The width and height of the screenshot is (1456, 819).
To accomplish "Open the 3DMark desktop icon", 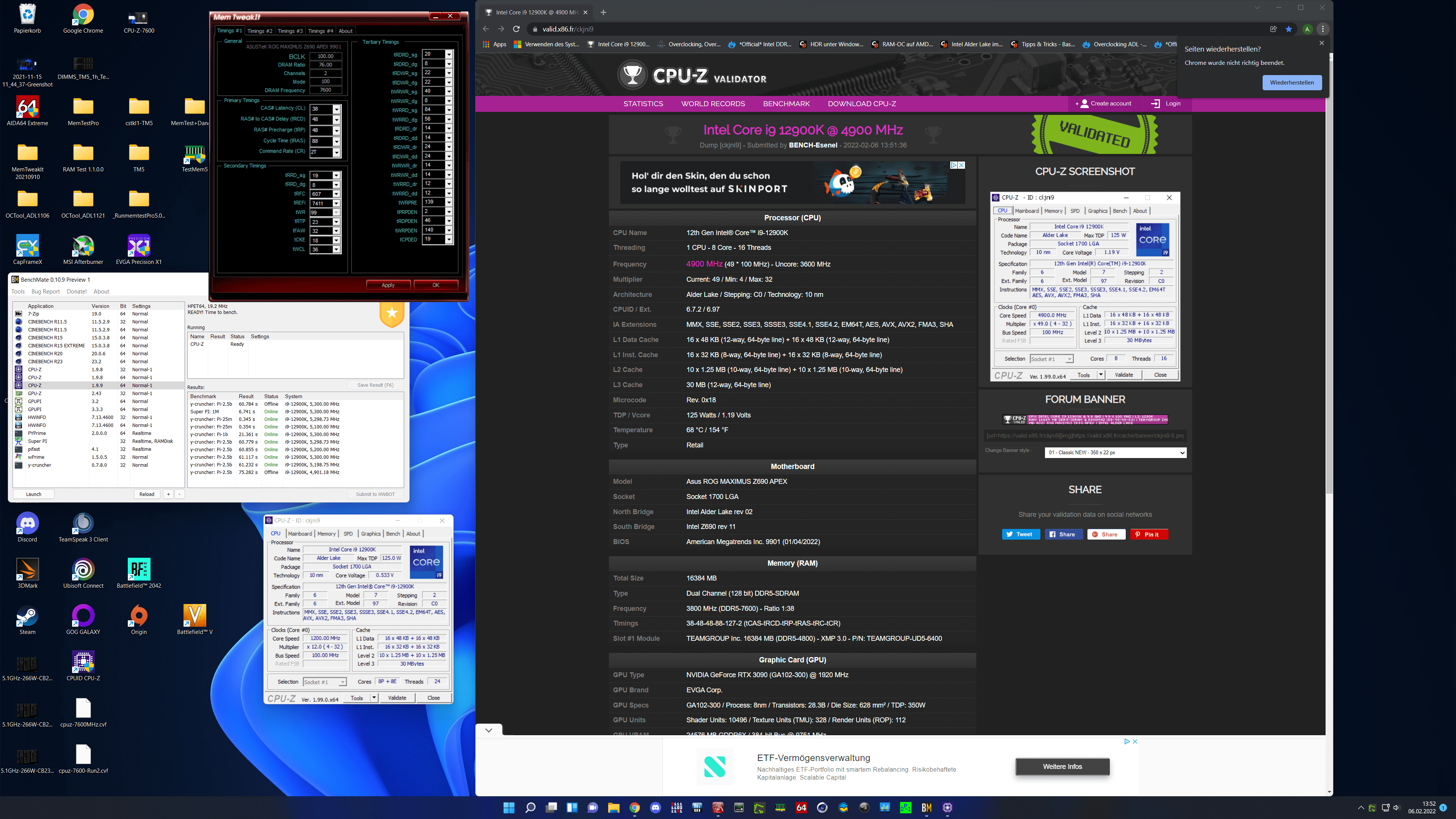I will tap(27, 573).
